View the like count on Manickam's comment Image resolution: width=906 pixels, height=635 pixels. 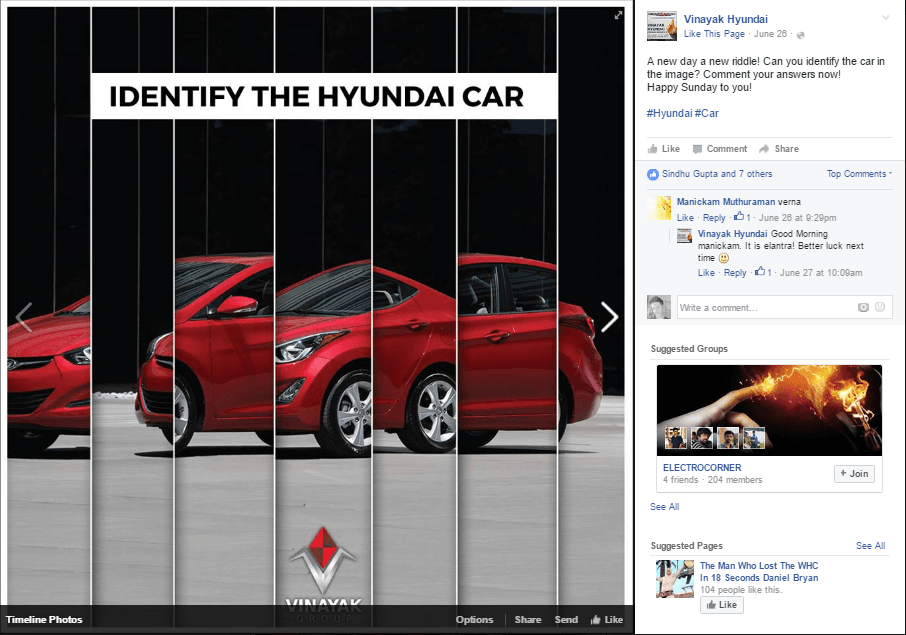point(742,217)
